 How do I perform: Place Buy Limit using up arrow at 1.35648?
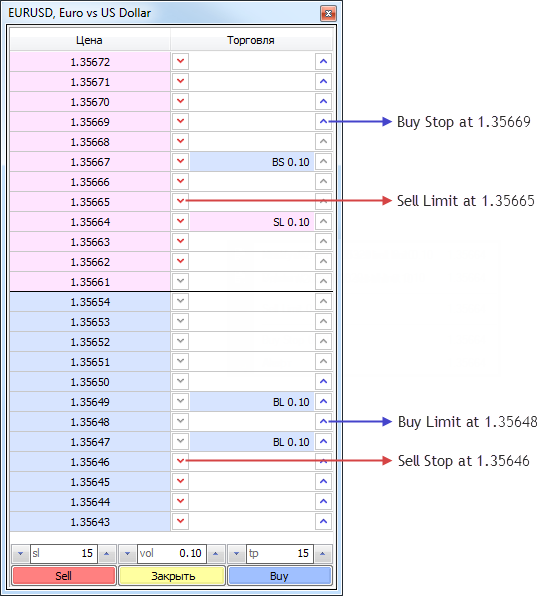(x=323, y=422)
